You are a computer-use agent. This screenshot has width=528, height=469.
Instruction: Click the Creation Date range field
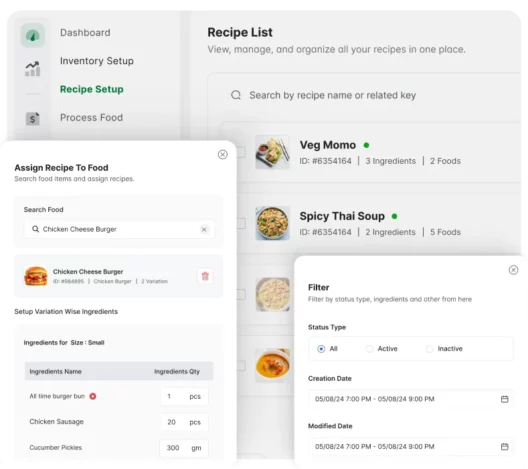coord(411,399)
